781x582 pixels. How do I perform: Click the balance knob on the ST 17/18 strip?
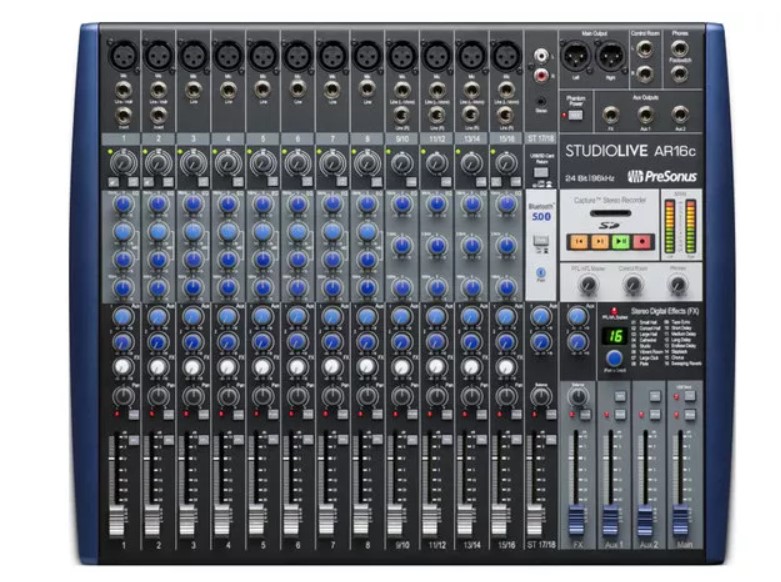[541, 397]
